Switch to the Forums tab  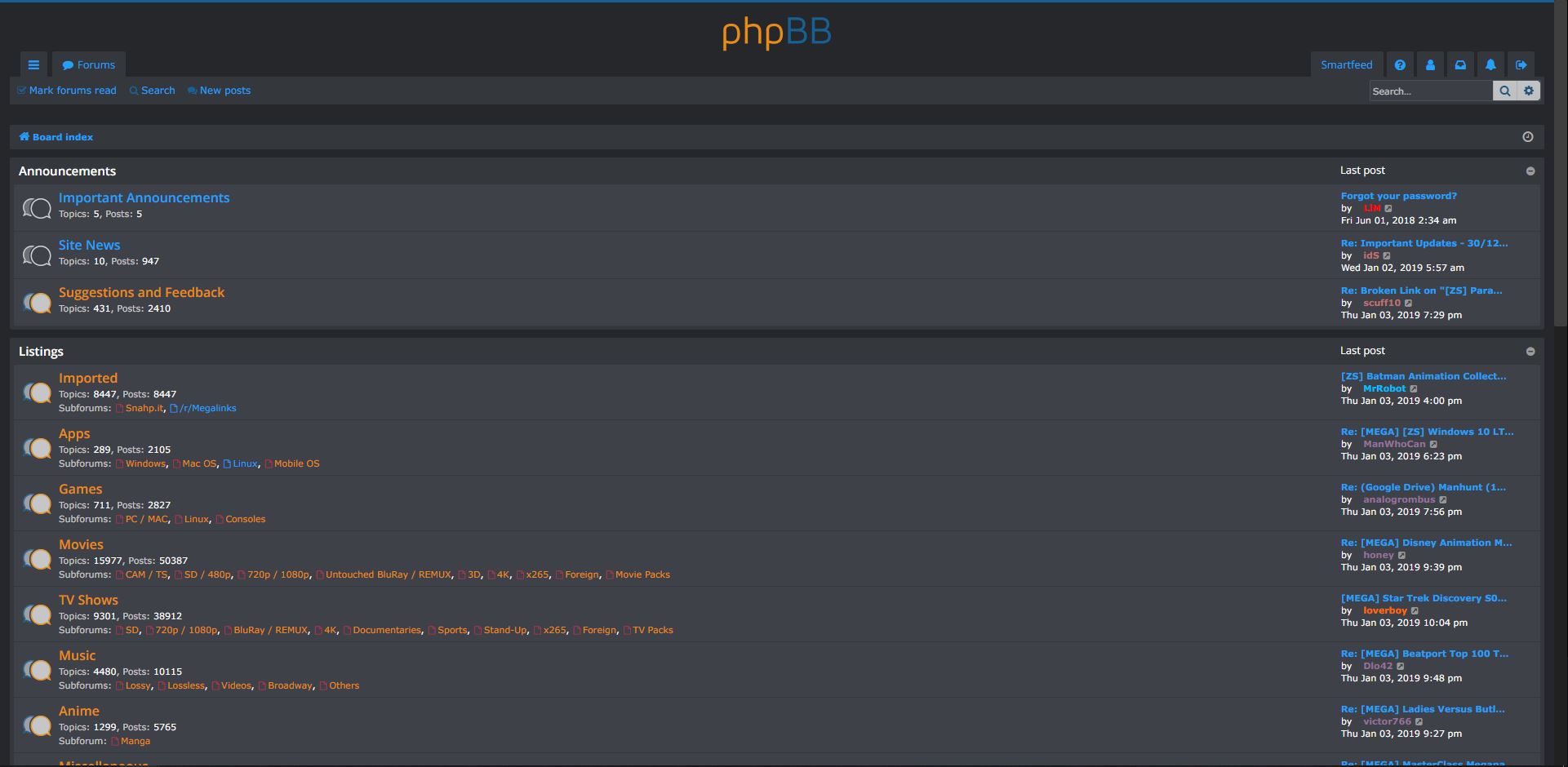[x=89, y=64]
